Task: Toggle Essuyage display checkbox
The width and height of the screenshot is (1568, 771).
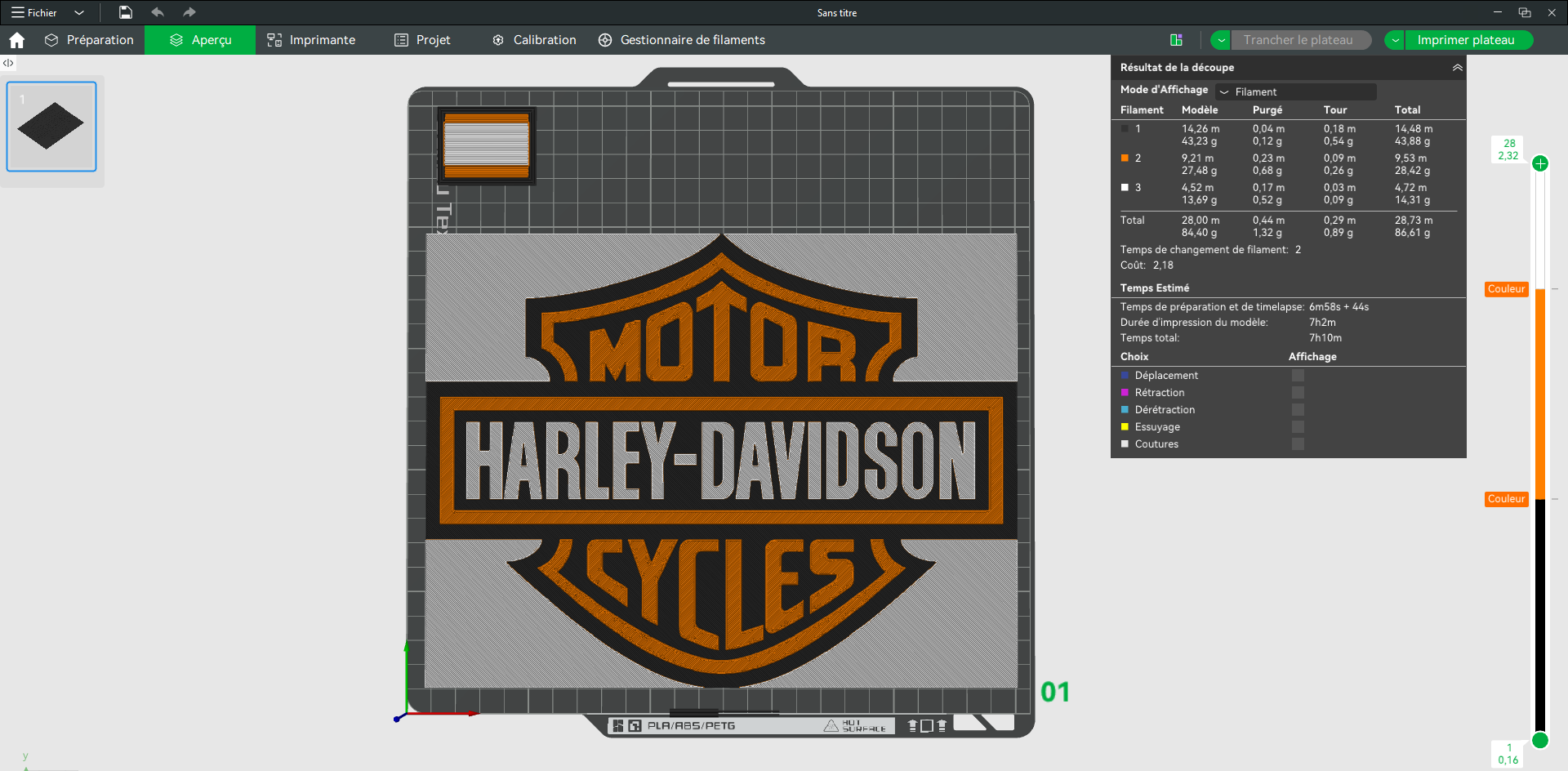Action: (x=1298, y=427)
